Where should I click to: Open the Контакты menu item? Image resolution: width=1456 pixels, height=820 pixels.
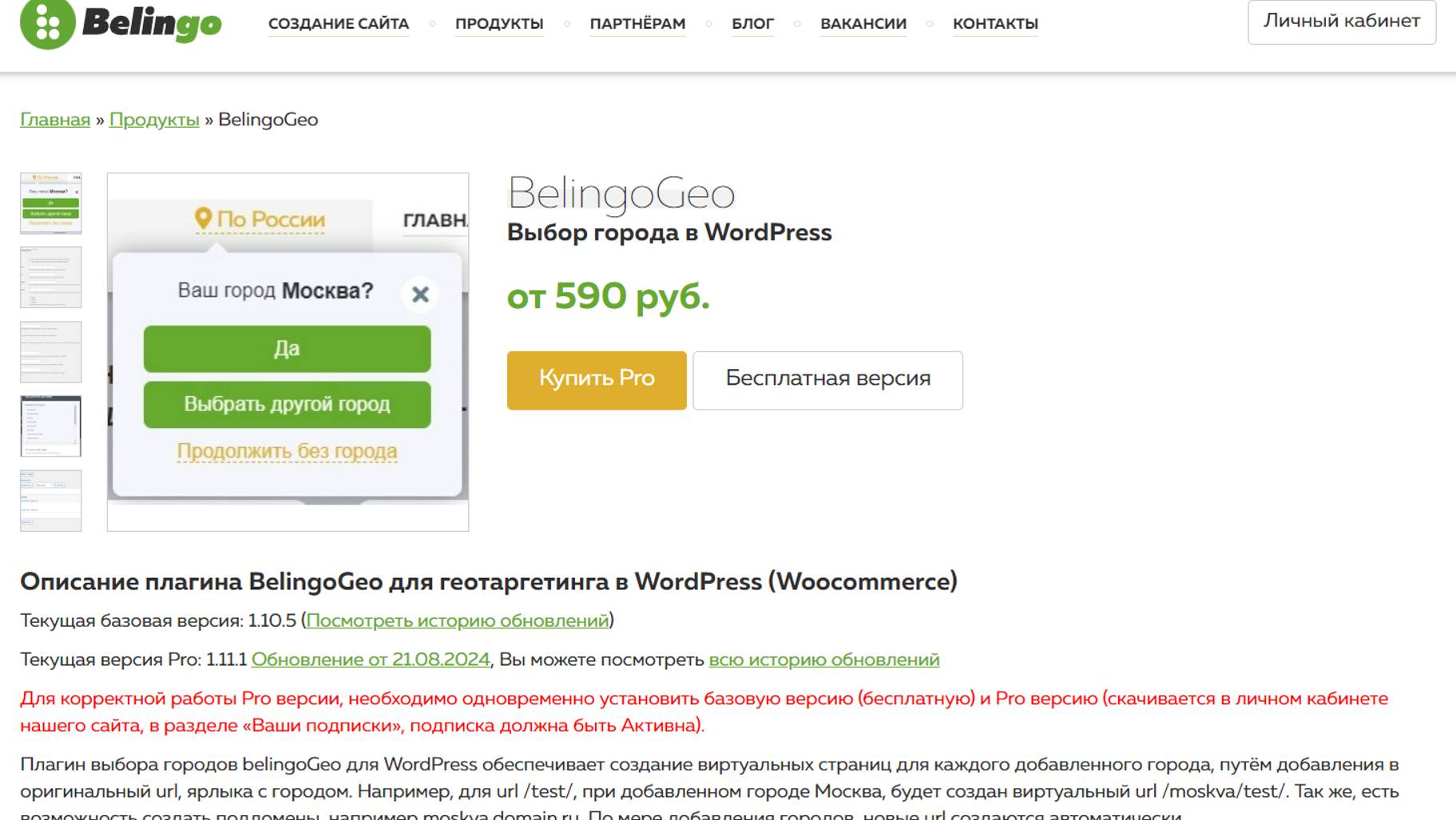pyautogui.click(x=995, y=24)
